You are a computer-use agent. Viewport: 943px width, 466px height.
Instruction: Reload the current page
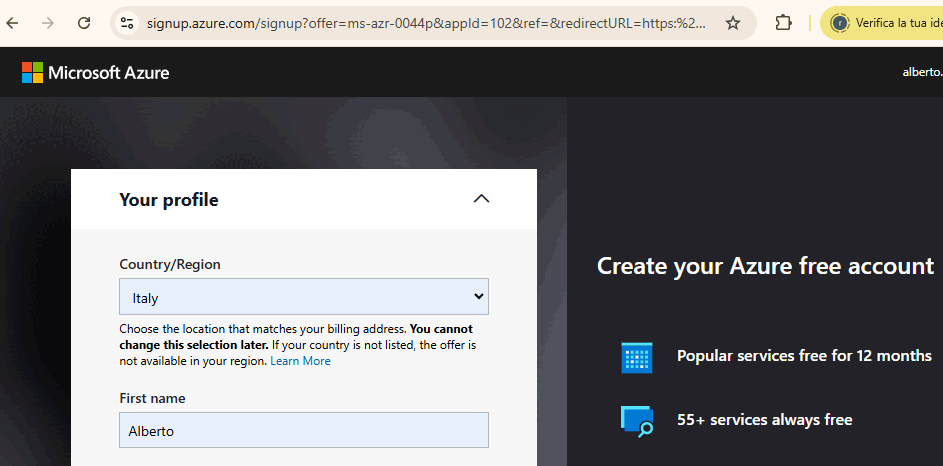click(x=84, y=23)
